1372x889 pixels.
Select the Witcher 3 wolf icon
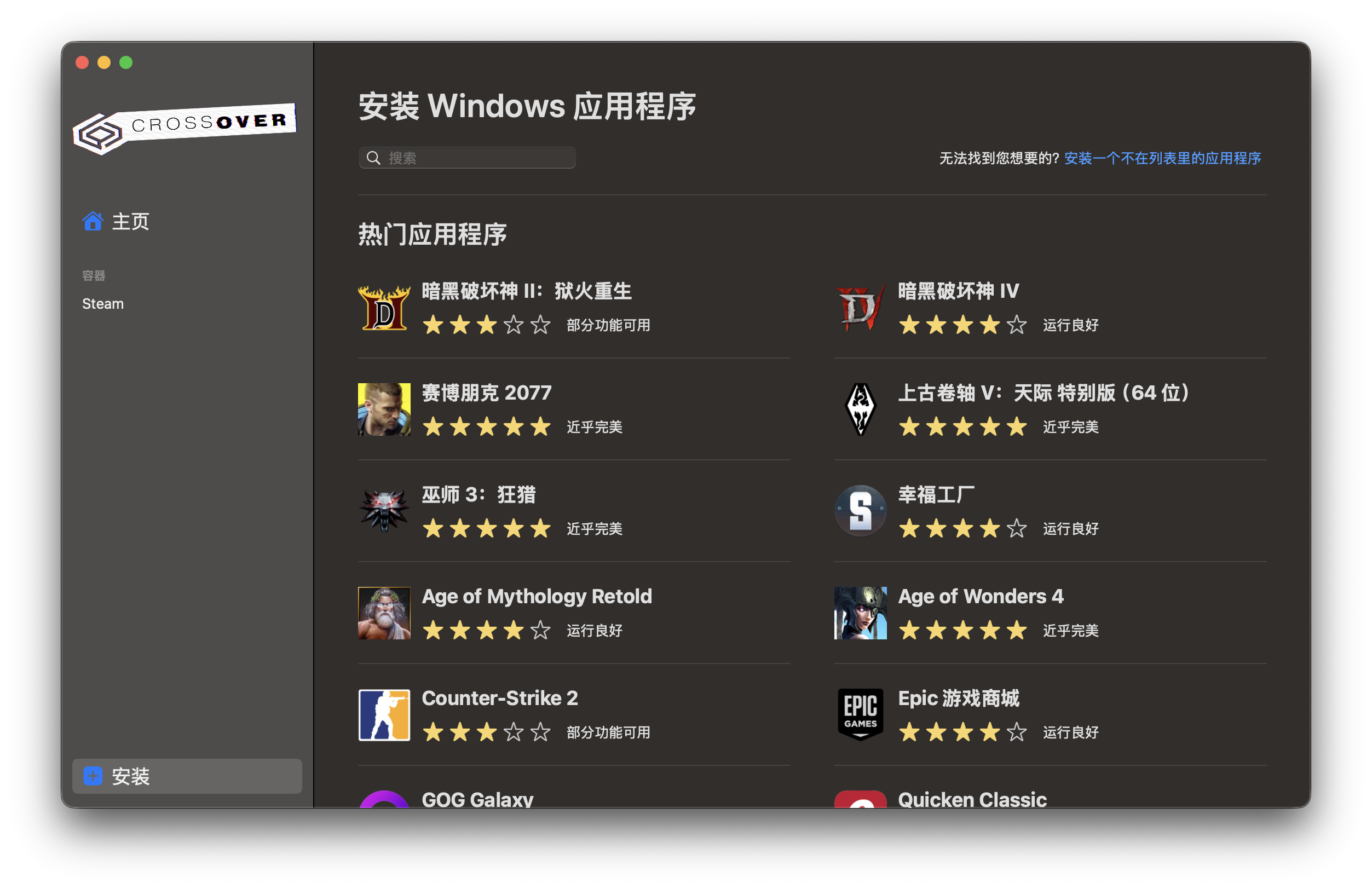[384, 511]
